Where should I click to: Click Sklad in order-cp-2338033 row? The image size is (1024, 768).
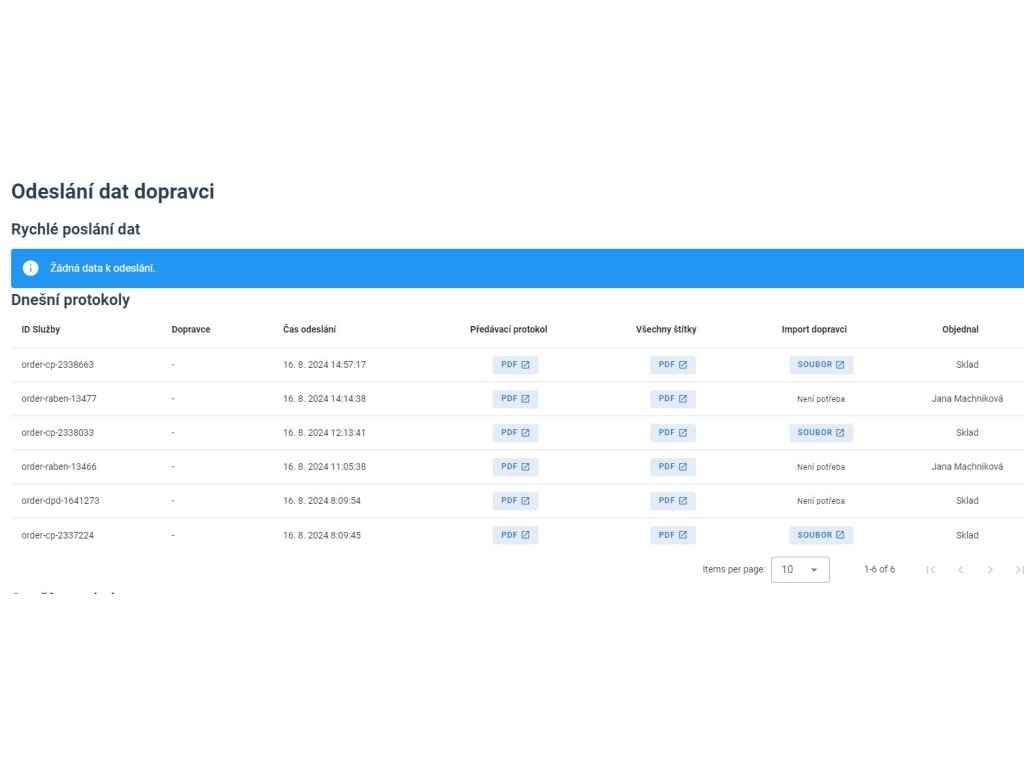click(x=967, y=432)
